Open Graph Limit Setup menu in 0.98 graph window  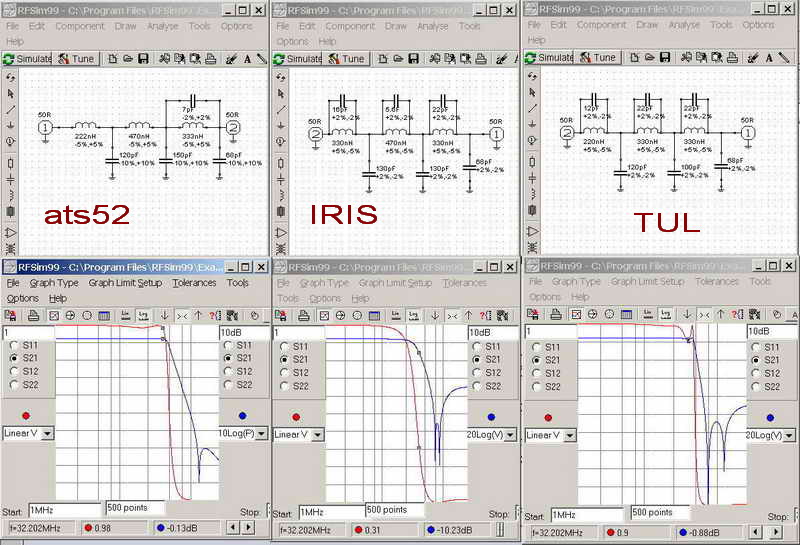click(x=125, y=283)
